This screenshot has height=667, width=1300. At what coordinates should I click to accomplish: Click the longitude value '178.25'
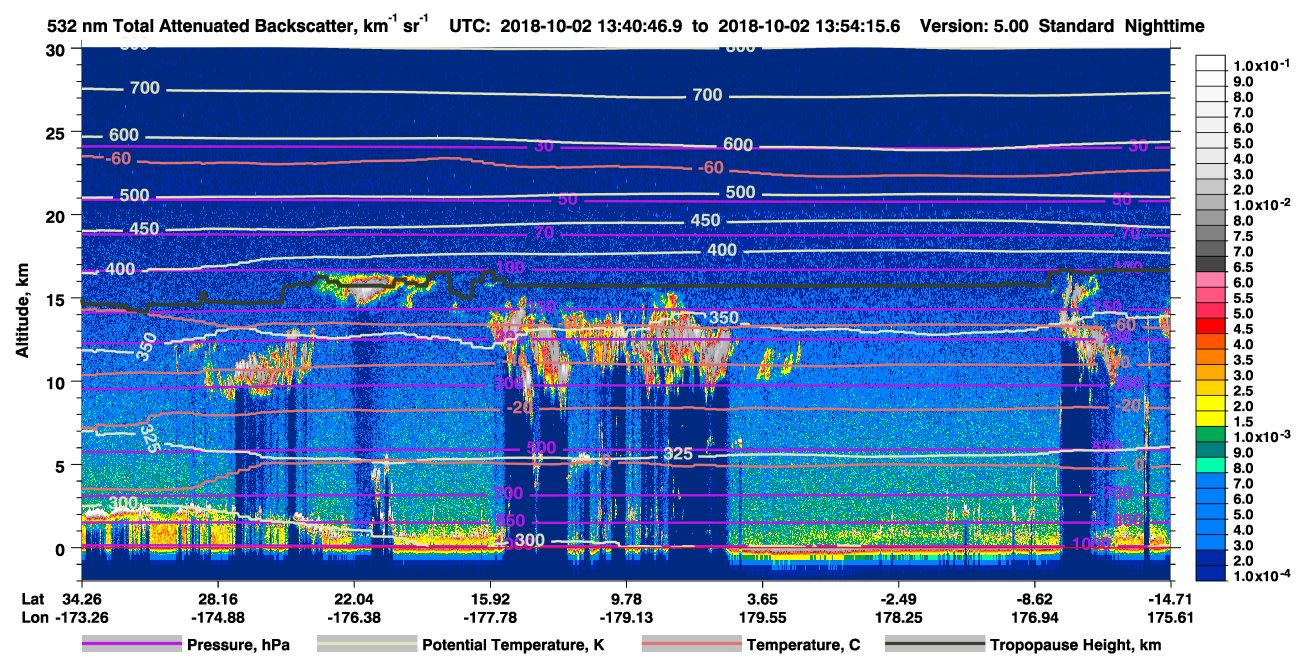898,618
